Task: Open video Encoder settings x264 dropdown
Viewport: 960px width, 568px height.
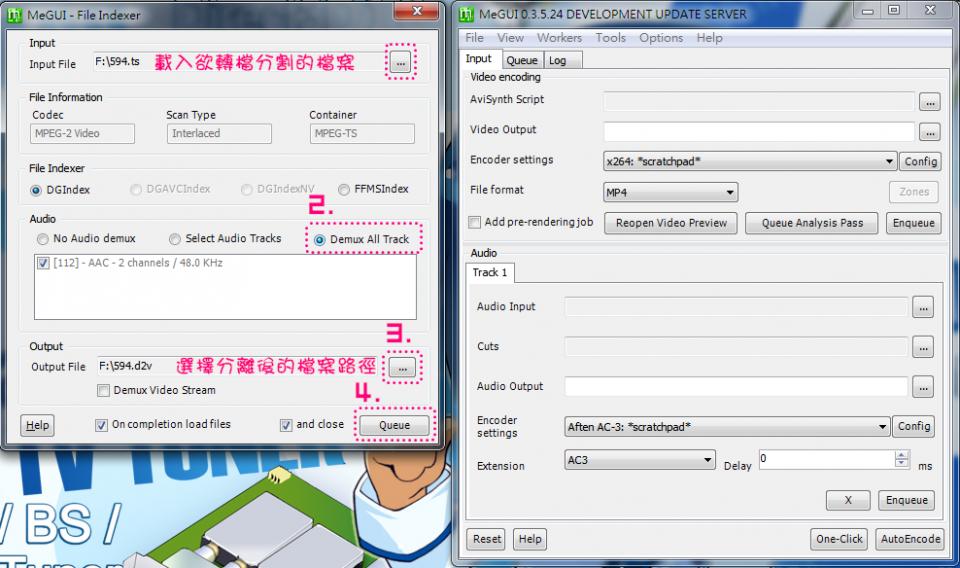Action: (x=750, y=162)
